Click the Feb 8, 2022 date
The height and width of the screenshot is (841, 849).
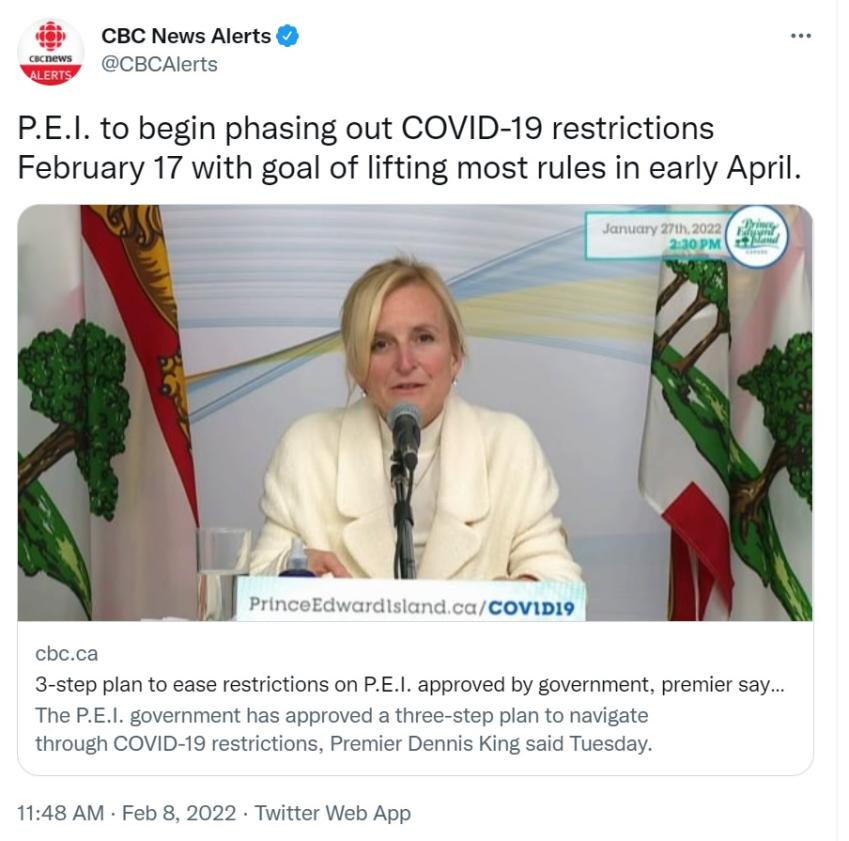[178, 813]
